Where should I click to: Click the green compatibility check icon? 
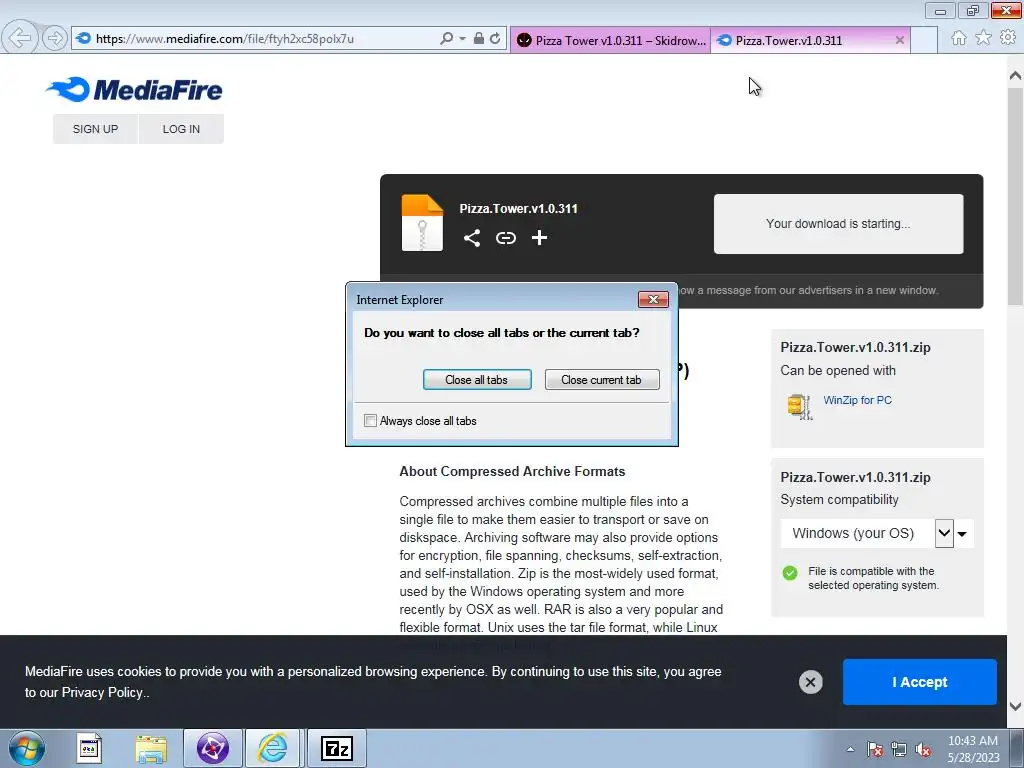(790, 573)
